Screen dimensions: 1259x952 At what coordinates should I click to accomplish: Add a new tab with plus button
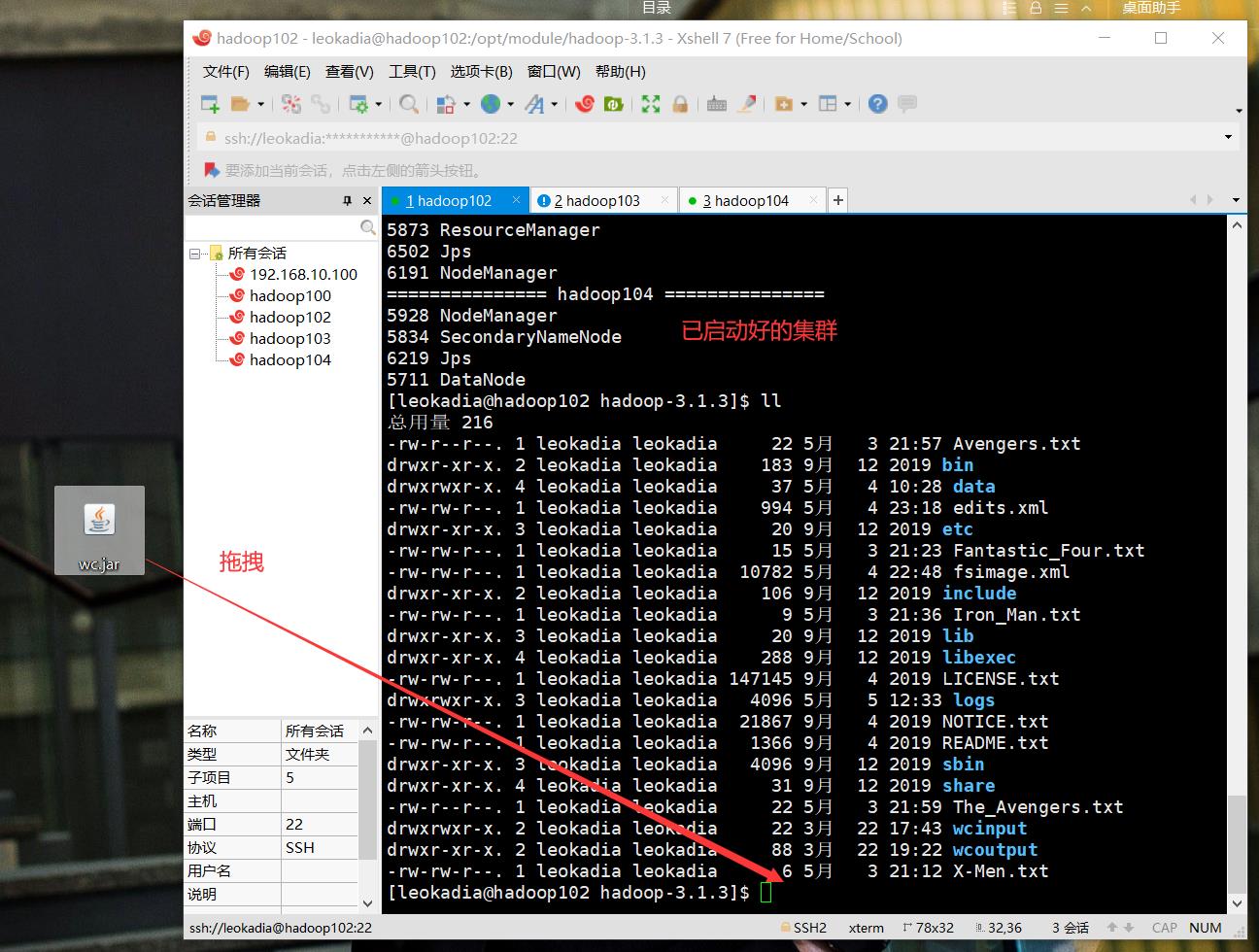[x=837, y=200]
